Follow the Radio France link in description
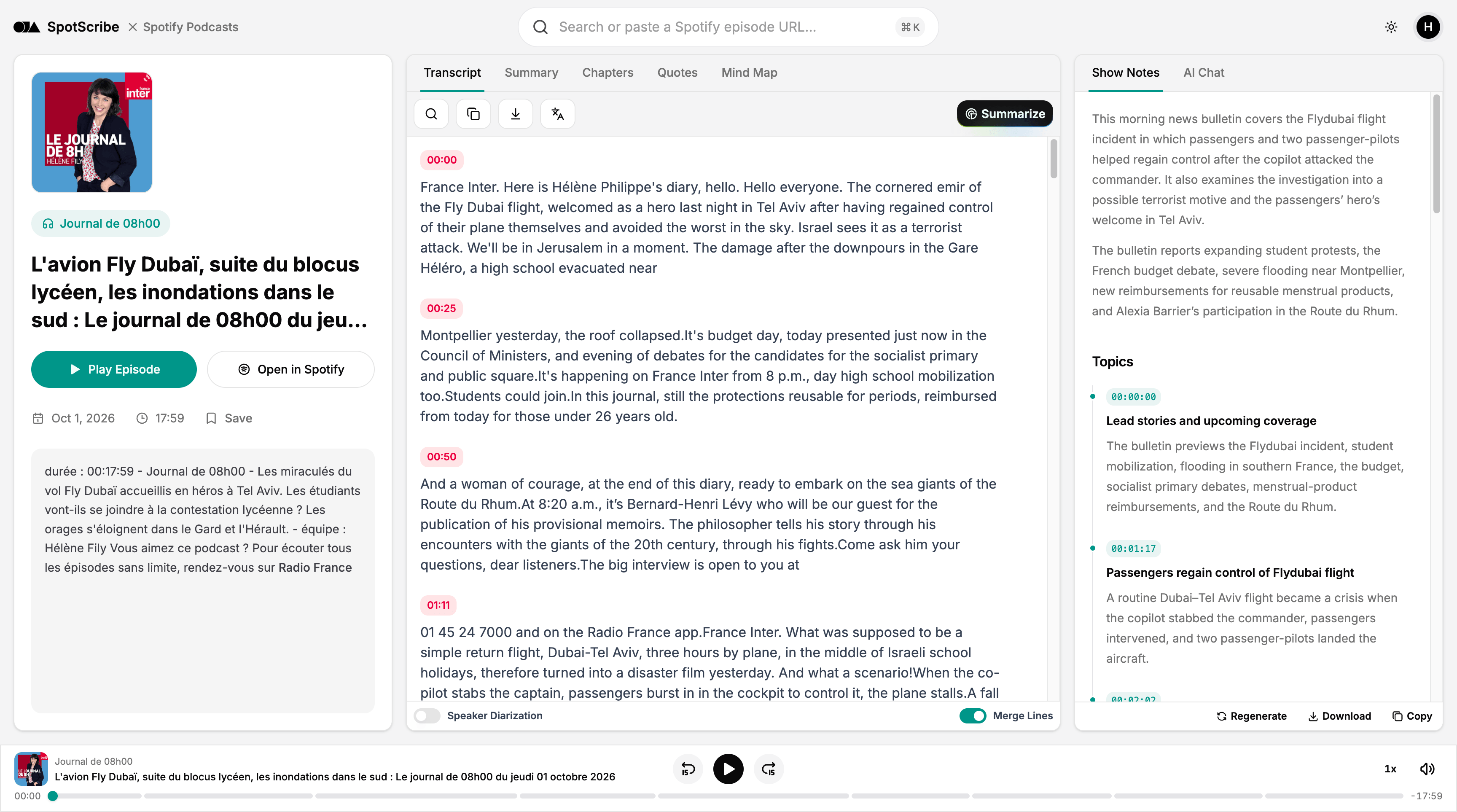The width and height of the screenshot is (1457, 812). (315, 567)
